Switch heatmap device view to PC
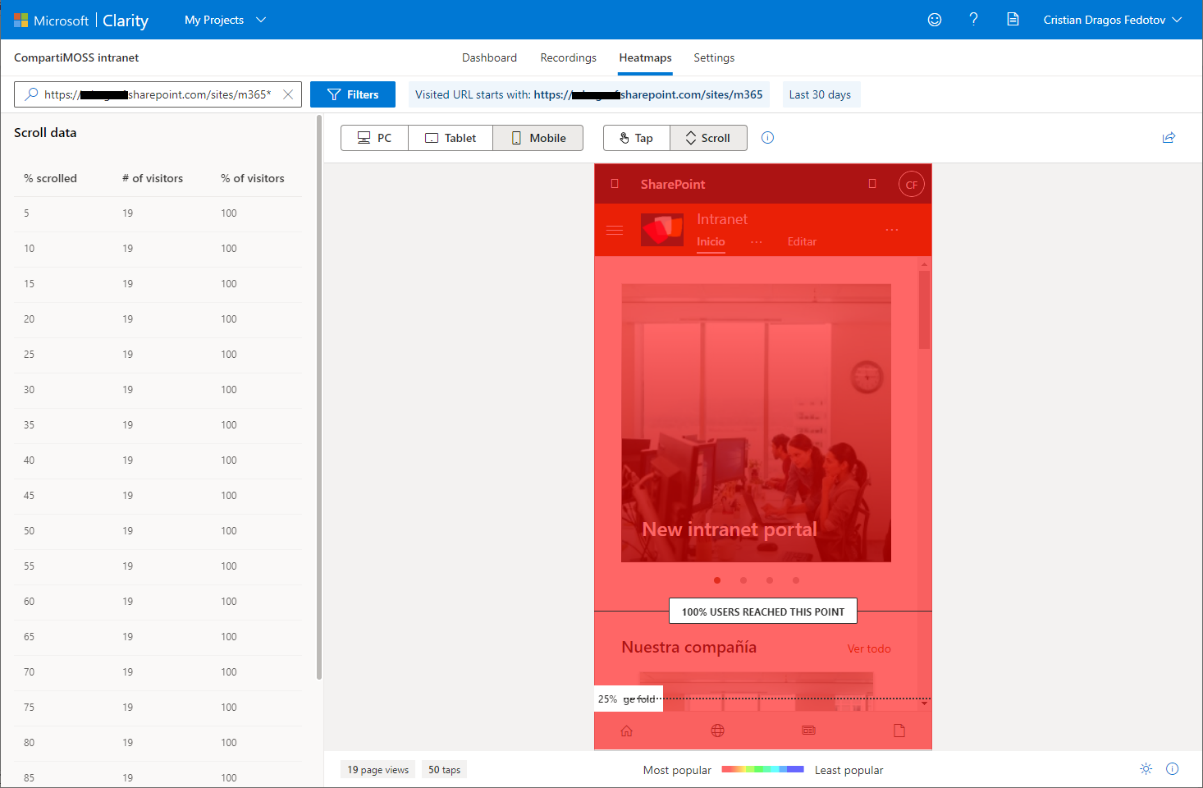The height and width of the screenshot is (788, 1203). (374, 137)
